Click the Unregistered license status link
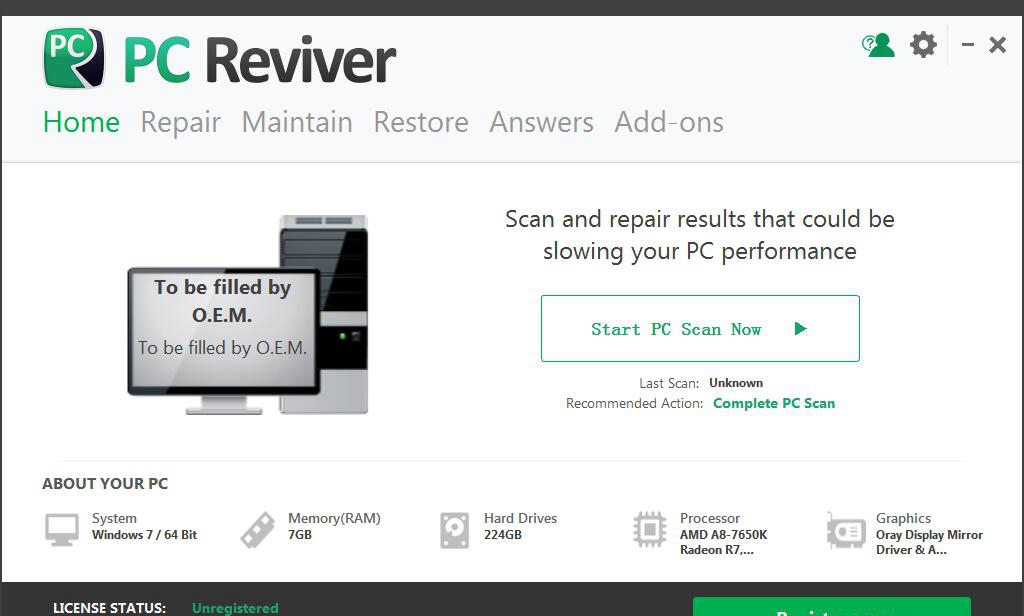 point(235,608)
